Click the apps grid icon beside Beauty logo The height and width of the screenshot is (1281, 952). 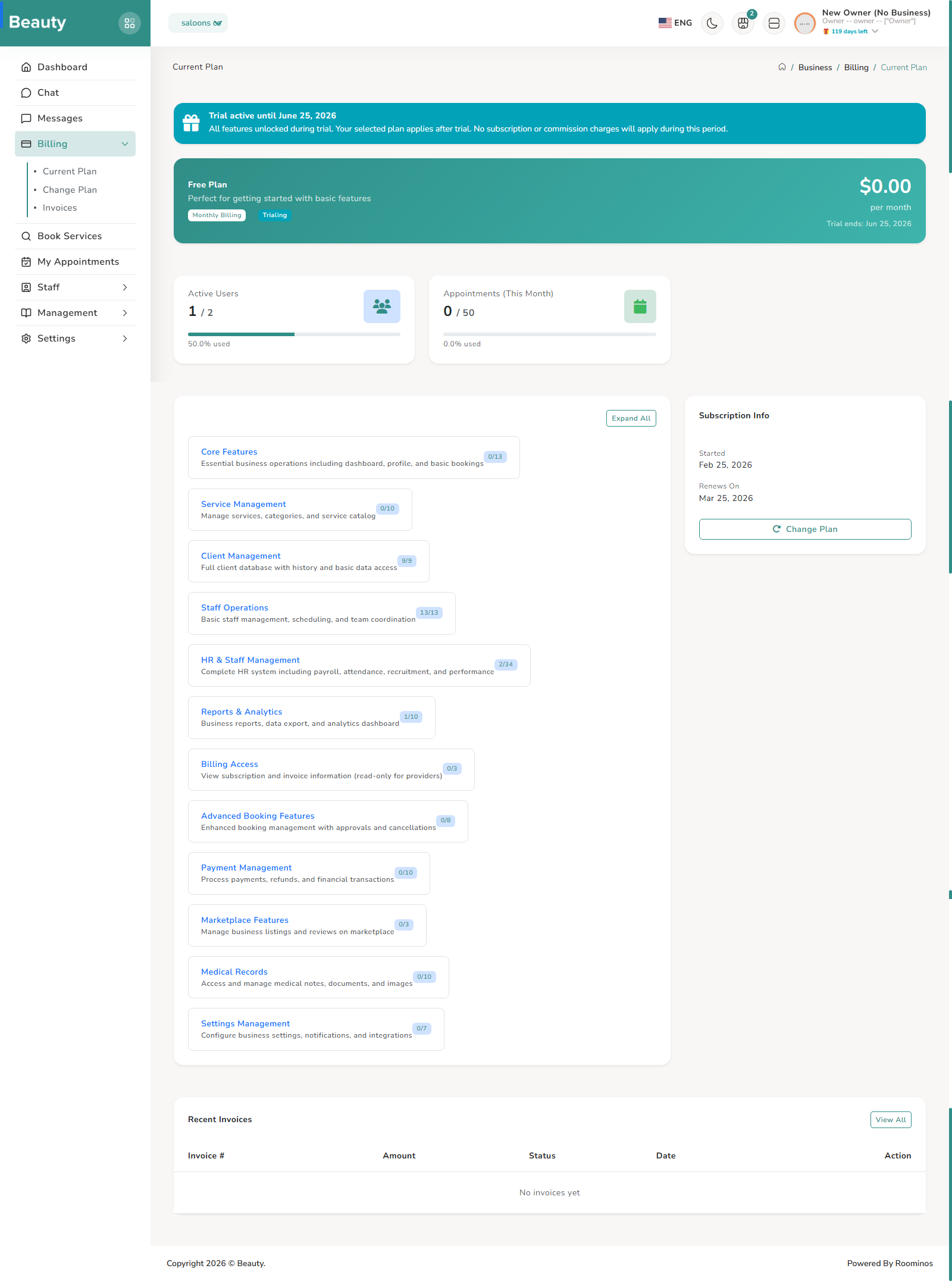(130, 23)
